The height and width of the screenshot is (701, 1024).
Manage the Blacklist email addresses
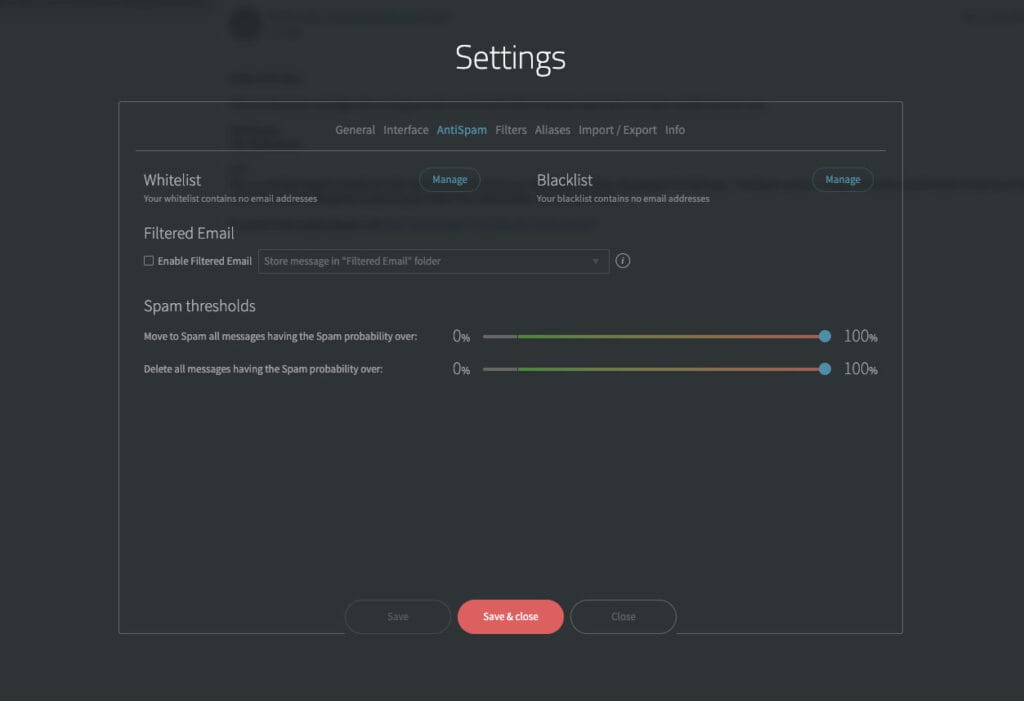point(842,179)
